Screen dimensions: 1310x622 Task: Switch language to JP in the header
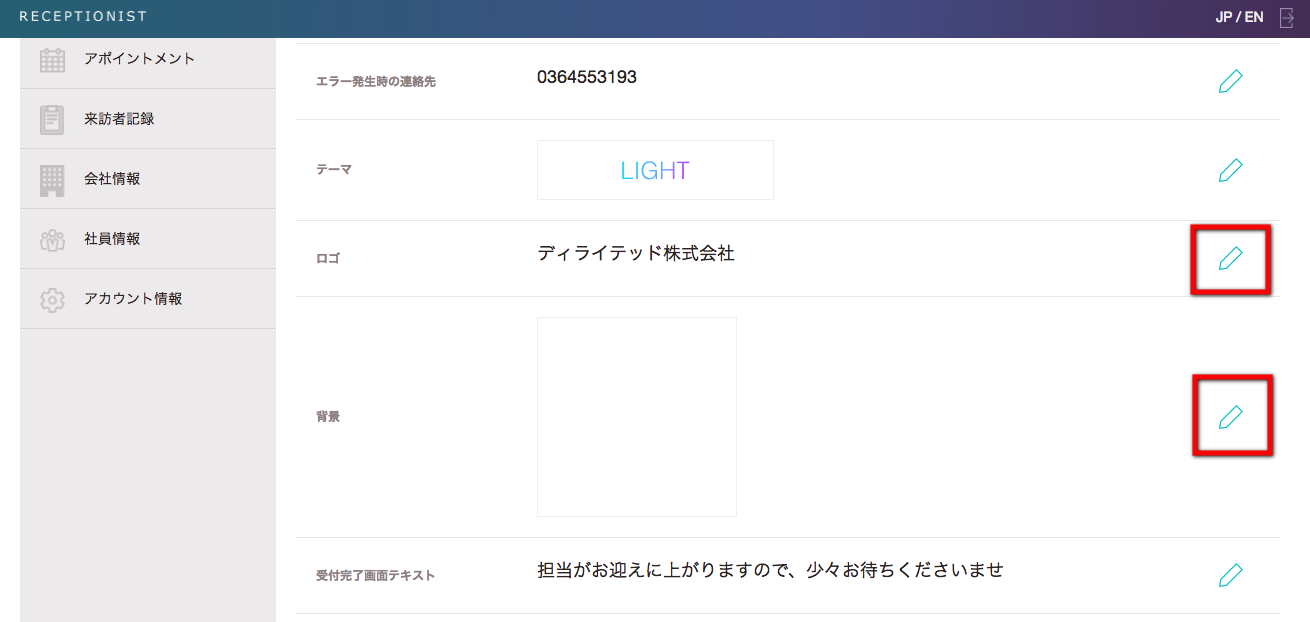tap(1224, 17)
